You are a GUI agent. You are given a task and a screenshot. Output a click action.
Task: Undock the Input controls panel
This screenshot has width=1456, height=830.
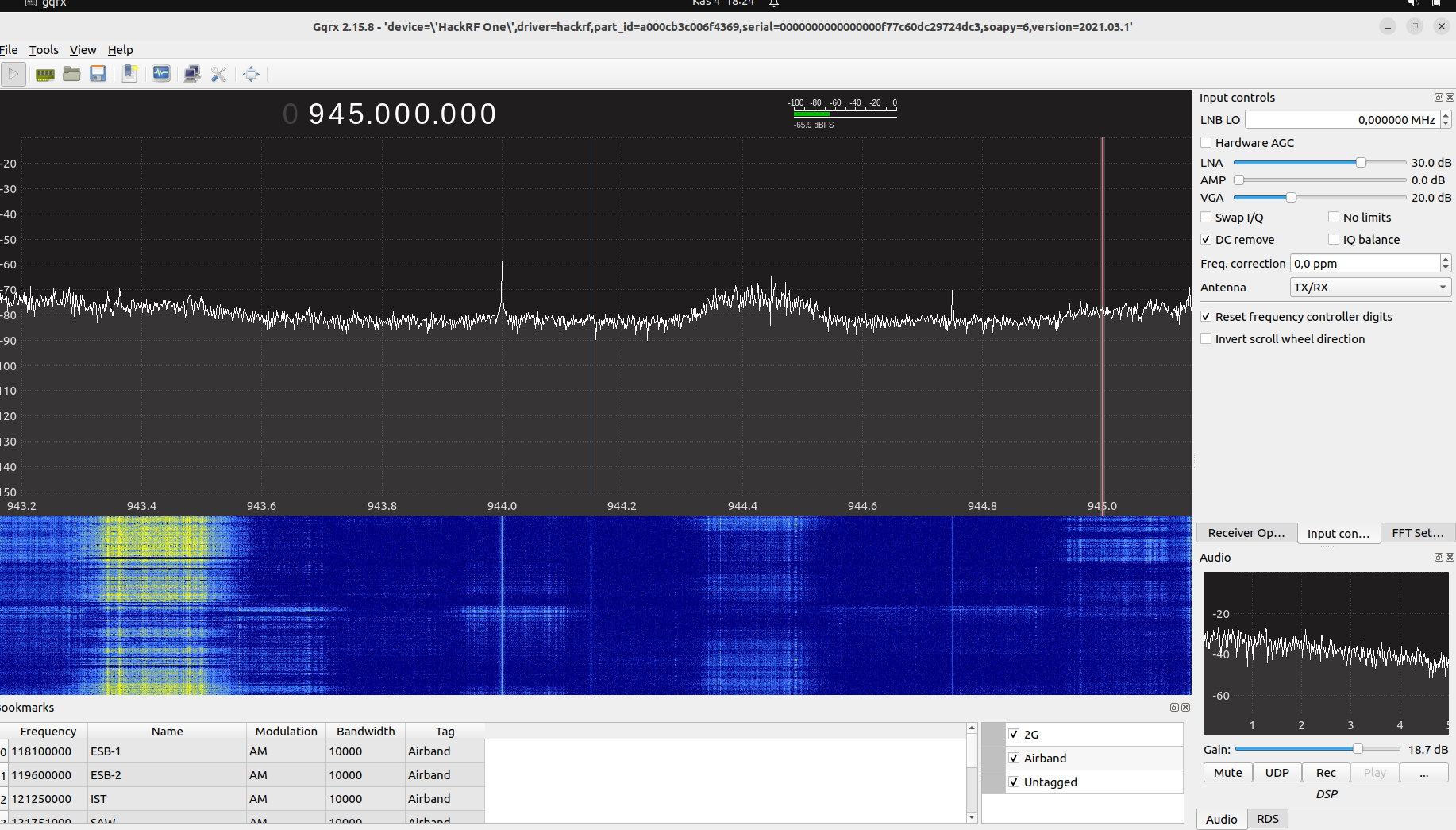tap(1439, 97)
